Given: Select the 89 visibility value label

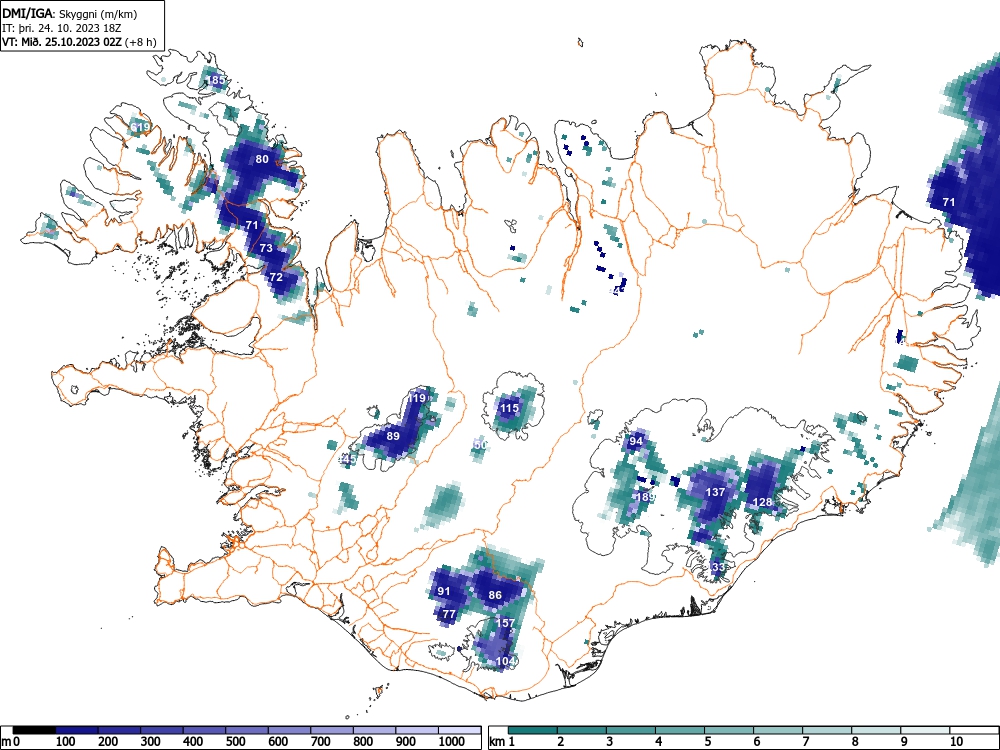Looking at the screenshot, I should coord(393,436).
